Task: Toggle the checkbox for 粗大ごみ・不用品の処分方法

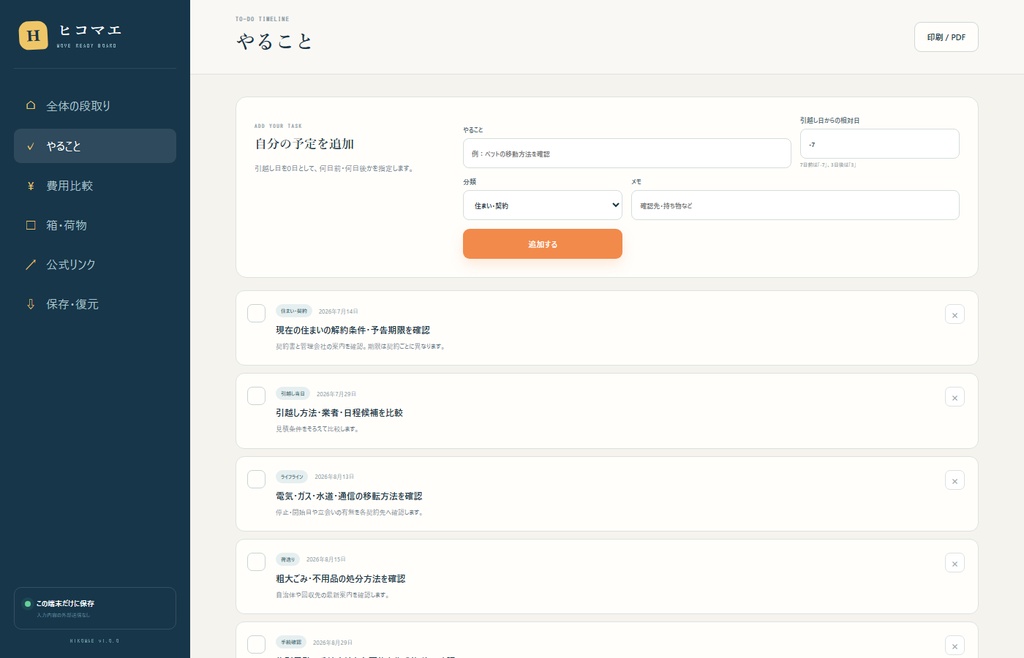Action: click(x=257, y=561)
